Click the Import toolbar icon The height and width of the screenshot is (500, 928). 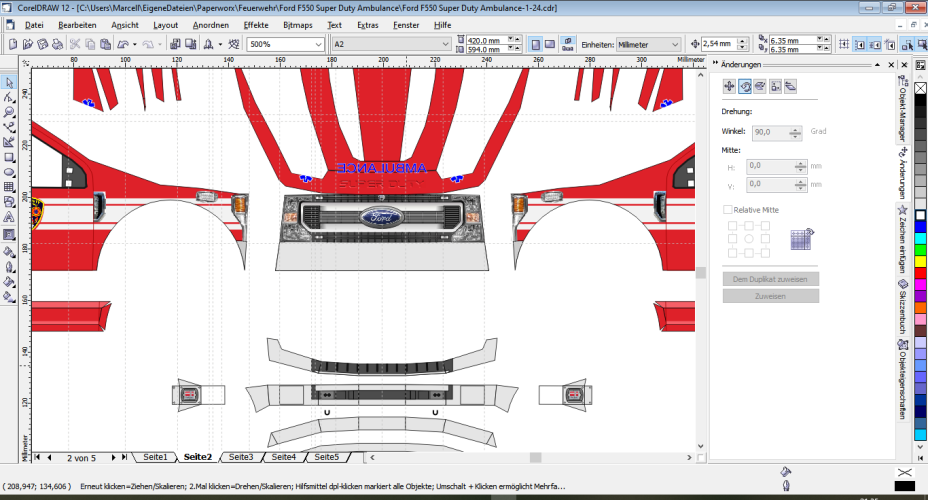point(175,44)
